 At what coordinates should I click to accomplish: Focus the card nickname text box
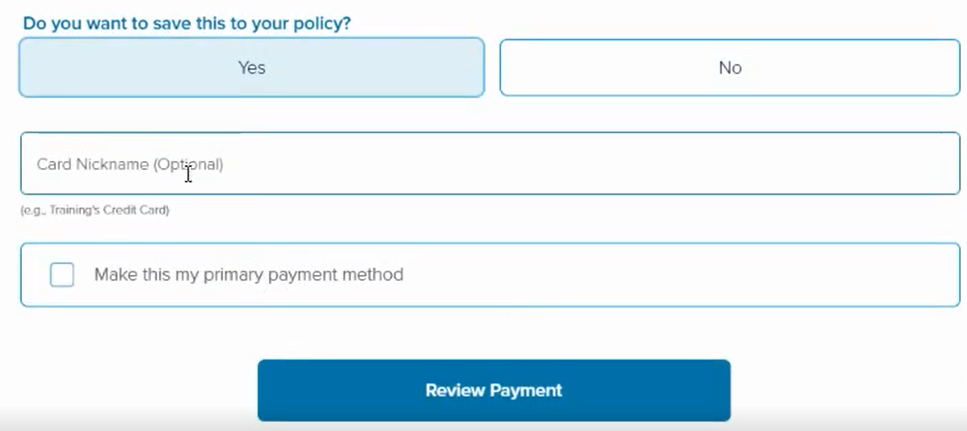tap(490, 163)
